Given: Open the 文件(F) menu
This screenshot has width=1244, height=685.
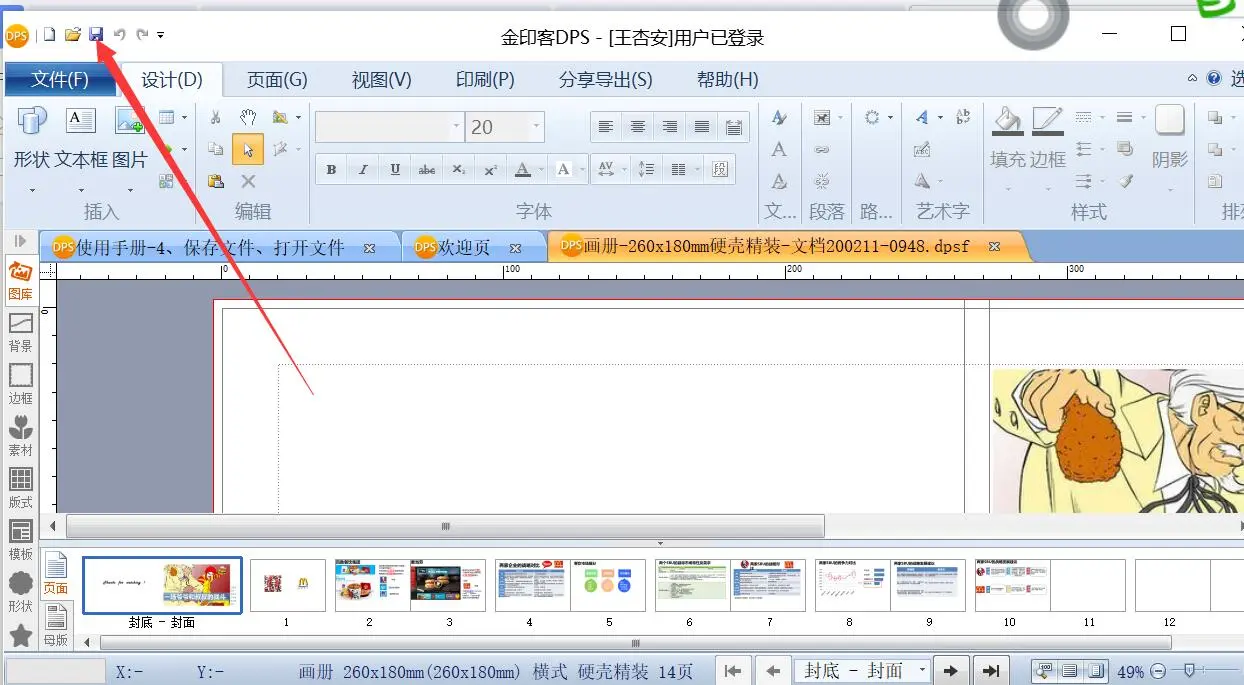Looking at the screenshot, I should coord(60,80).
